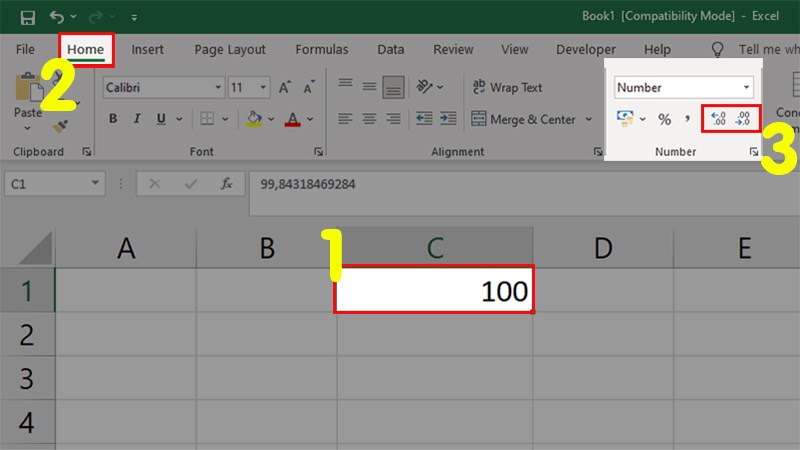Switch to the Formulas tab
Viewport: 800px width, 450px height.
tap(321, 49)
